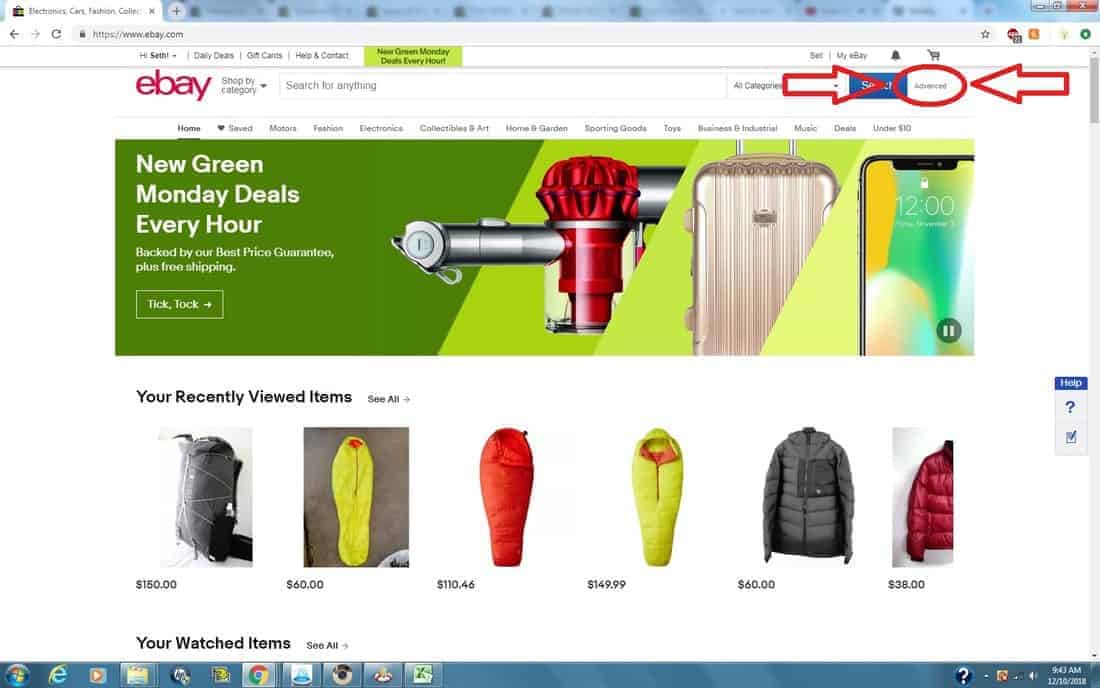Open the camera app icon on the taskbar
1100x688 pixels.
point(342,675)
